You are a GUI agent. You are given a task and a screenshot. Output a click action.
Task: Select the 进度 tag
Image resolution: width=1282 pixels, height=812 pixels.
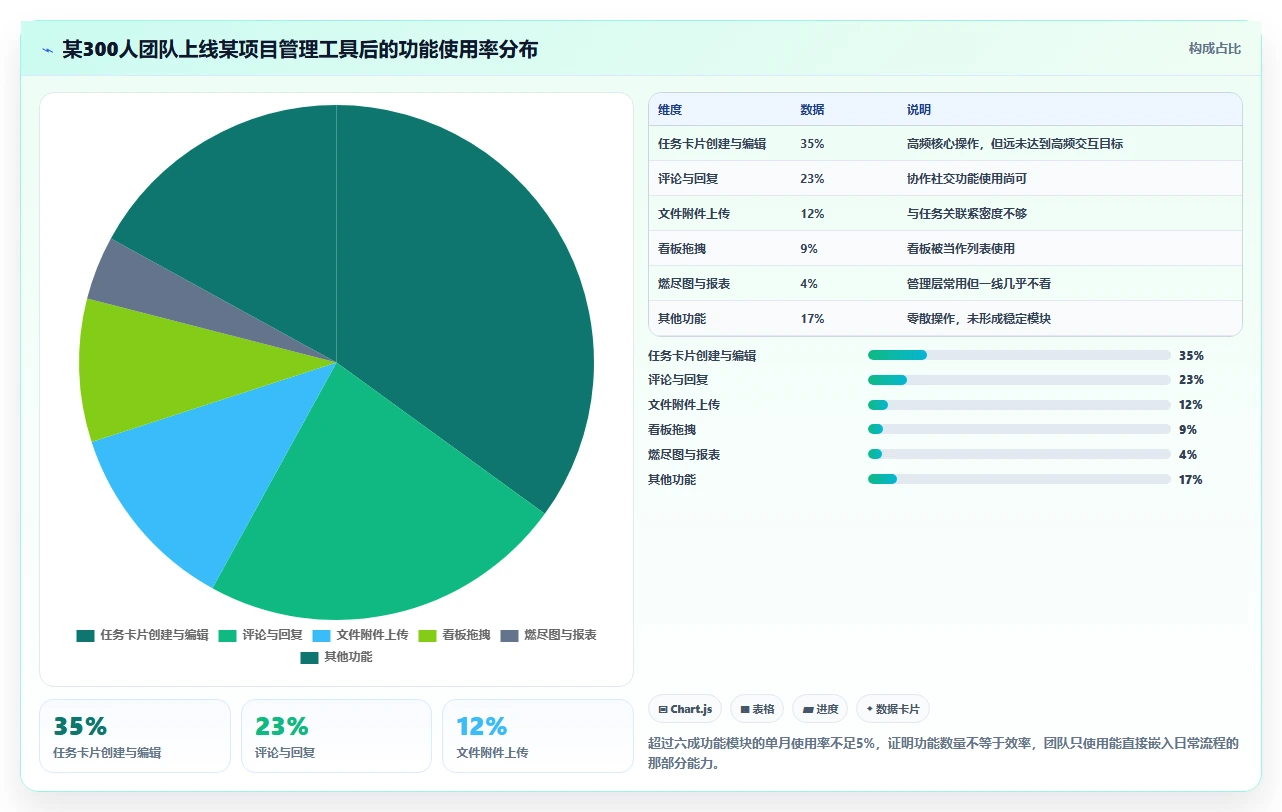820,709
